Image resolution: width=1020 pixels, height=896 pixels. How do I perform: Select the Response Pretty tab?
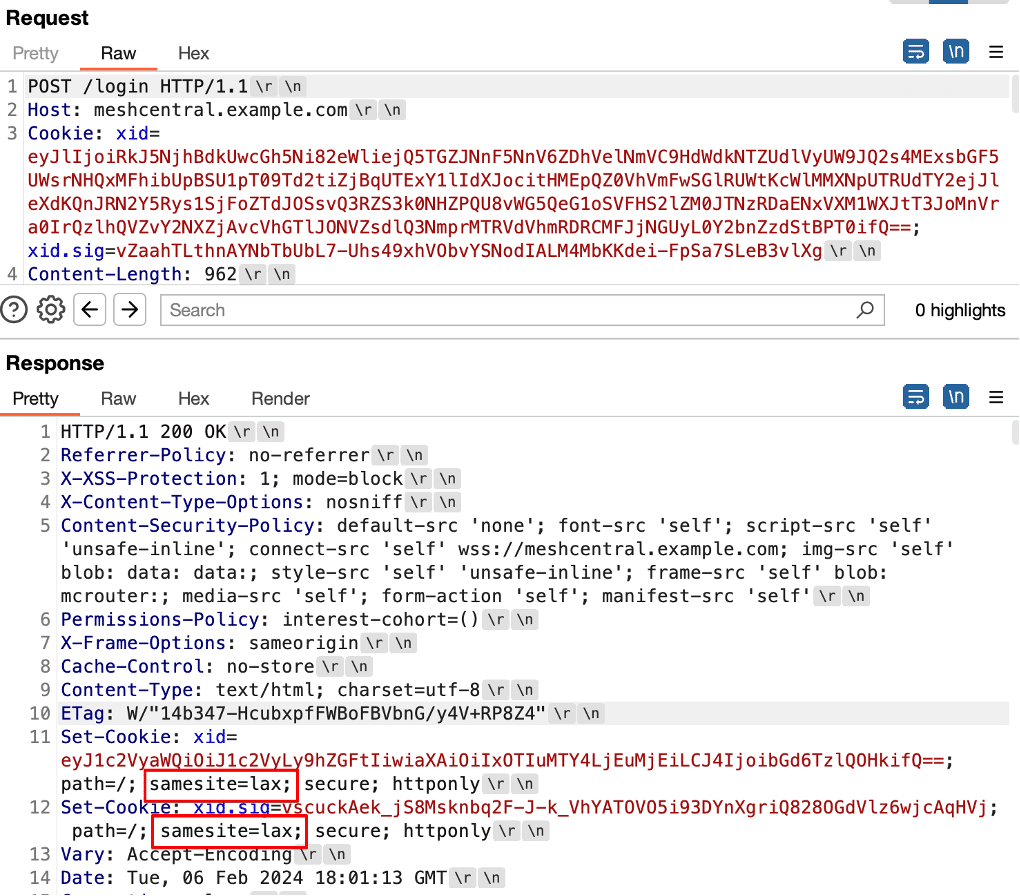point(36,399)
